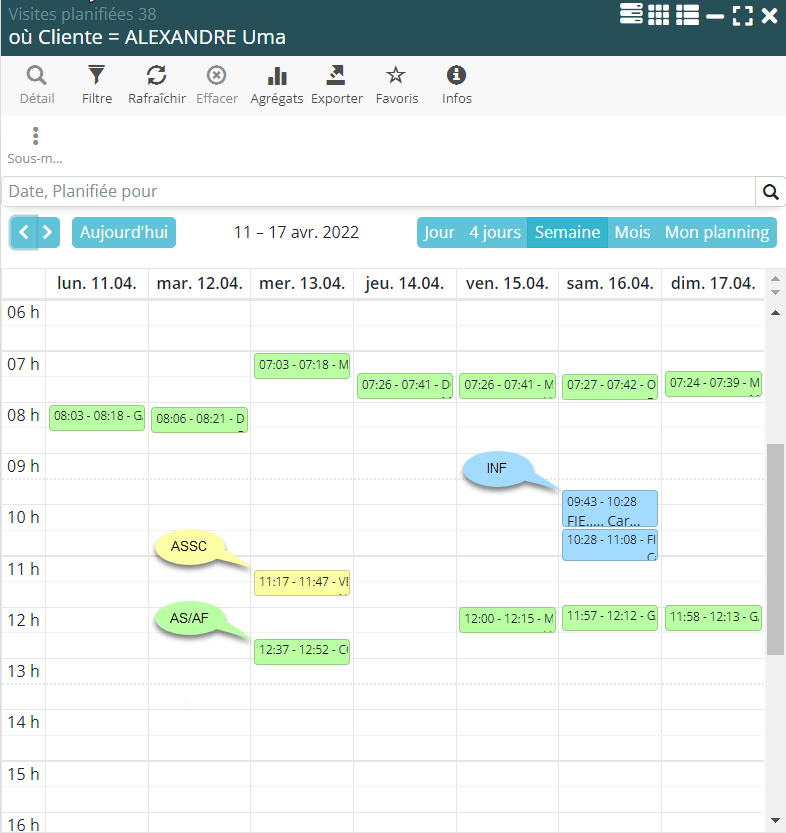Go to the previous week arrow

tap(24, 233)
